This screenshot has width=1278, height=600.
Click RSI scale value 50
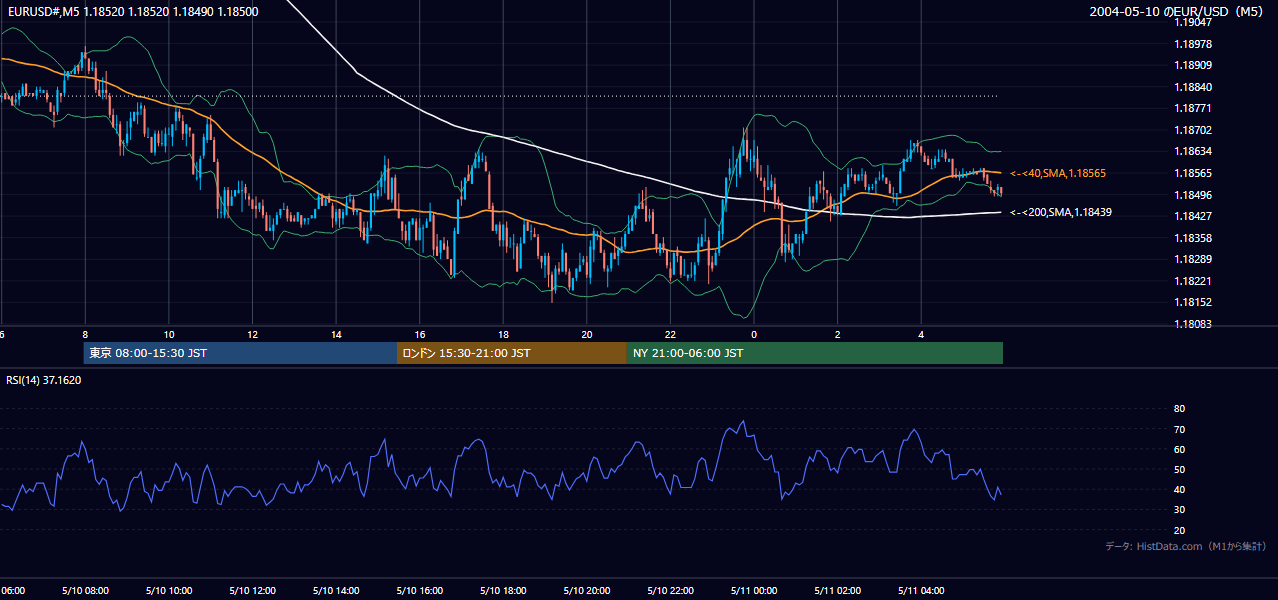click(1179, 469)
